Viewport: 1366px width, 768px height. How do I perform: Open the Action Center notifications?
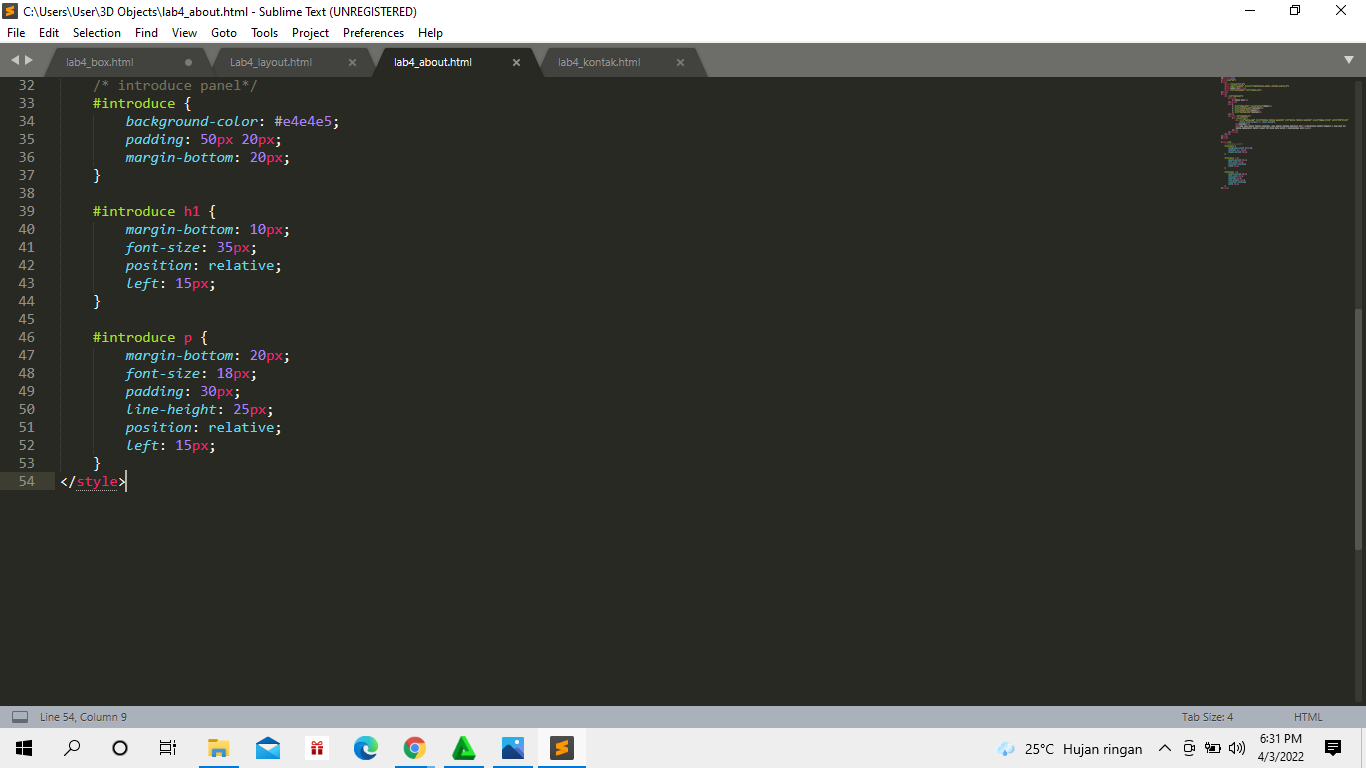(x=1332, y=748)
